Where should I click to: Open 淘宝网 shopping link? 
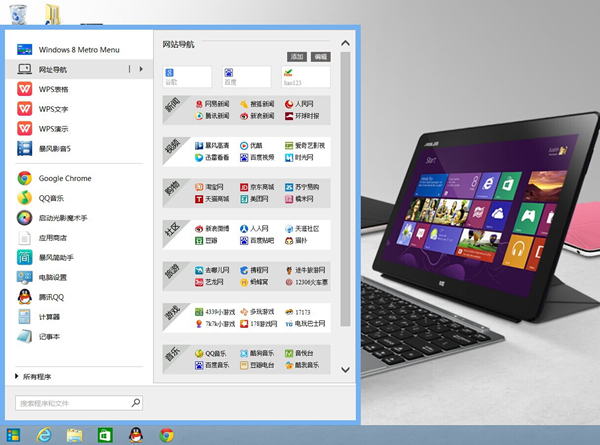210,187
